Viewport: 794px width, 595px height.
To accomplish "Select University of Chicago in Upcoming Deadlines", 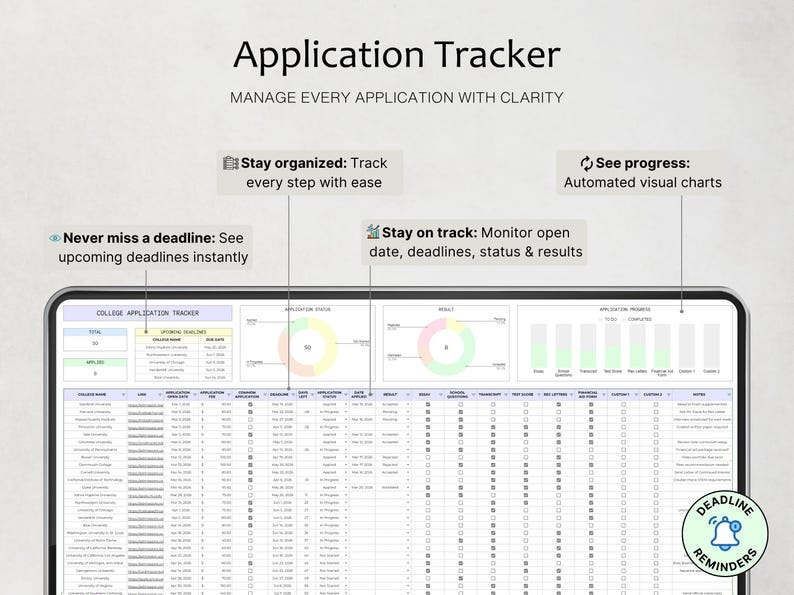I will coord(167,363).
